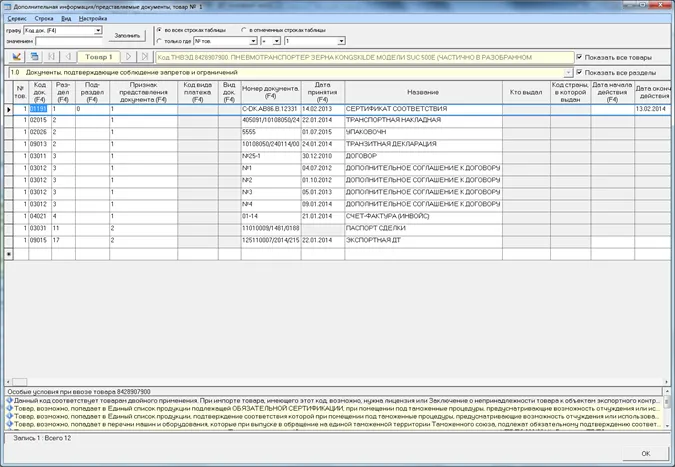Click the new row asterisk marker

pos(9,254)
